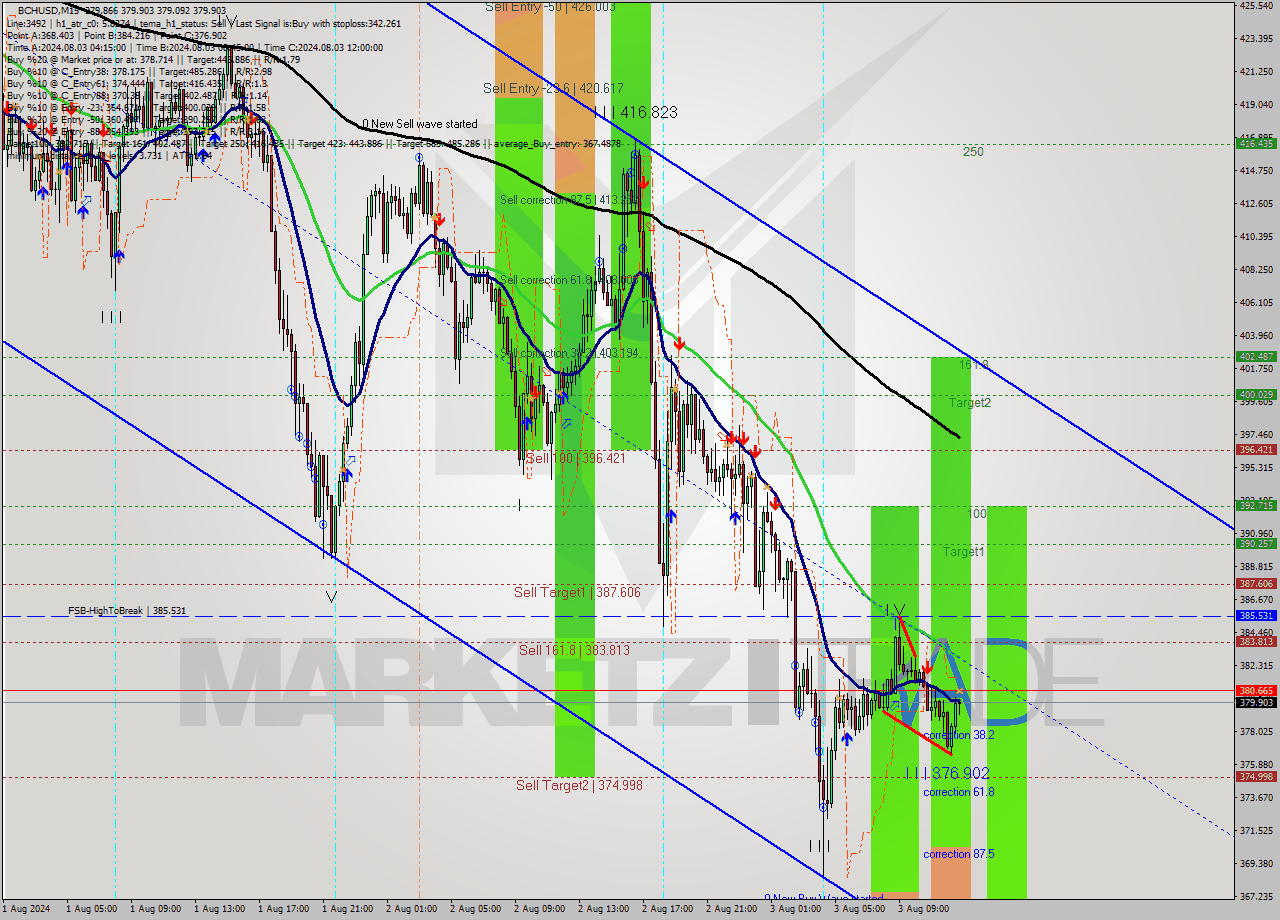Select the green '250' level label
The height and width of the screenshot is (920, 1280).
[x=973, y=152]
